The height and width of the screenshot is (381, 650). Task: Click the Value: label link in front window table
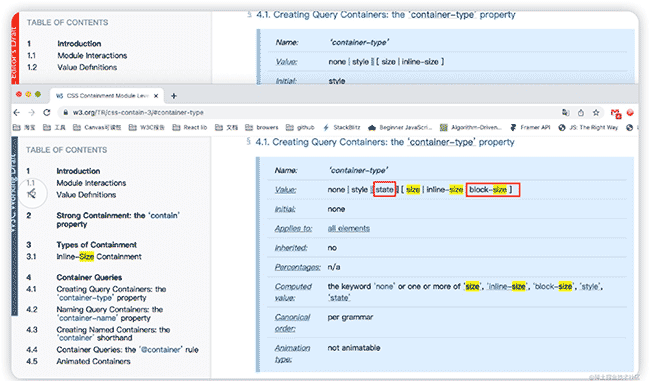tap(286, 189)
